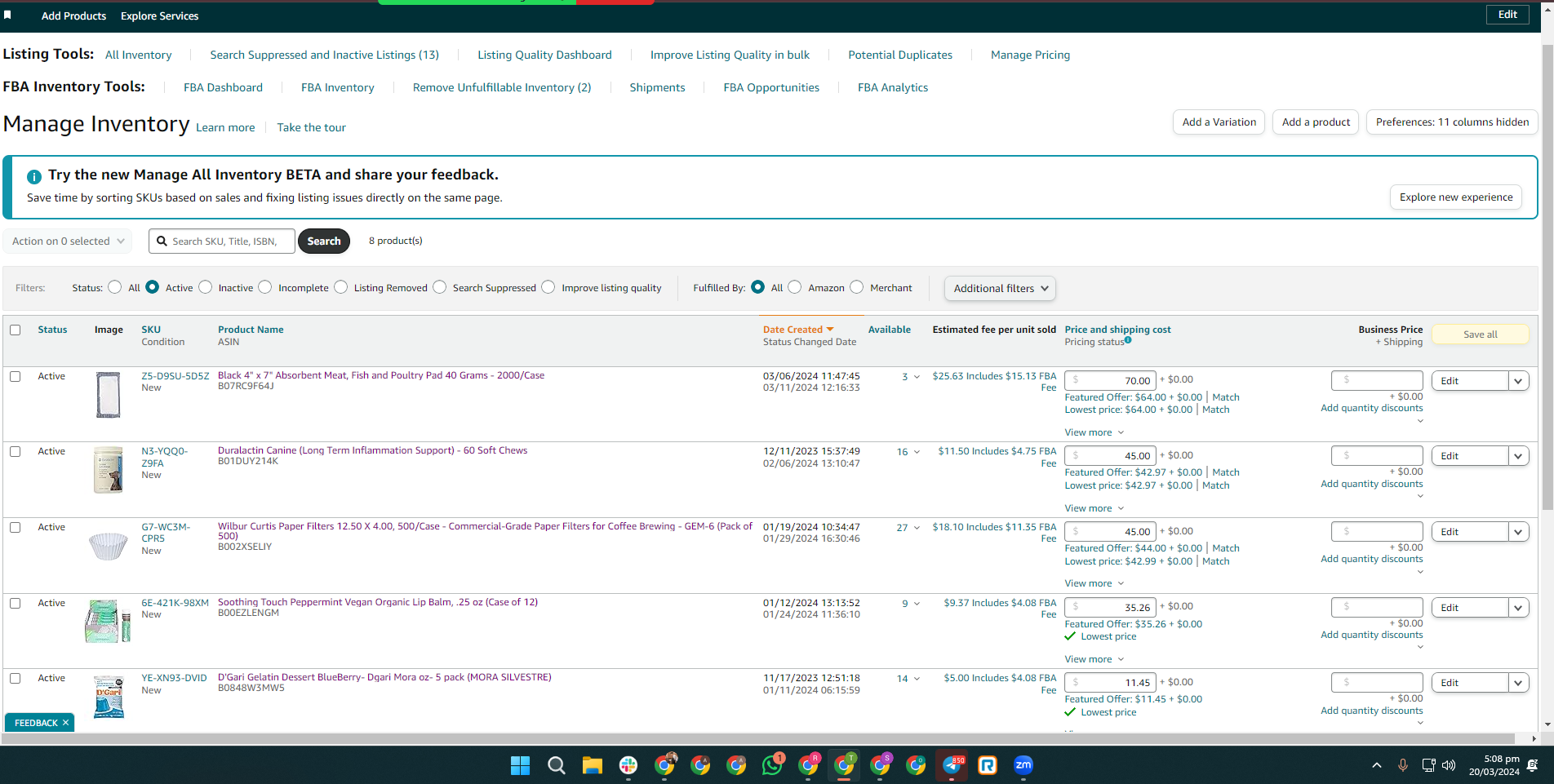Open Edit dropdown arrow for the absorbent pad row
Viewport: 1554px width, 784px height.
[x=1518, y=381]
